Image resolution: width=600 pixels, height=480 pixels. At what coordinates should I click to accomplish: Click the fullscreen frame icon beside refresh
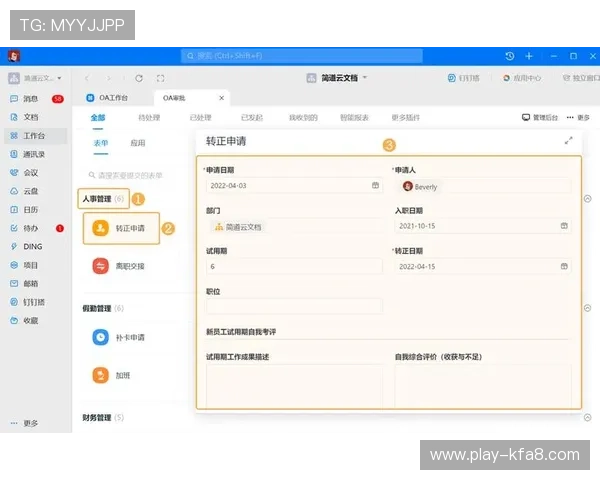click(161, 78)
